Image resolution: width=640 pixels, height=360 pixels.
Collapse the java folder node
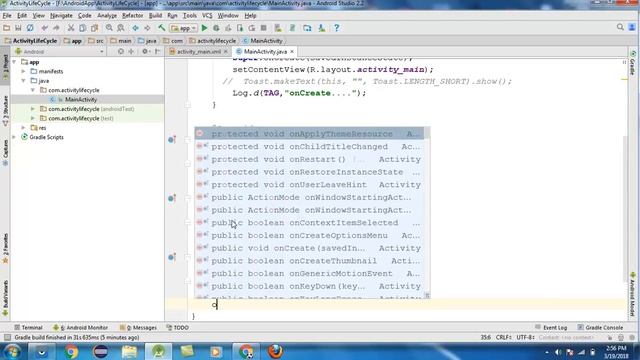(x=24, y=81)
